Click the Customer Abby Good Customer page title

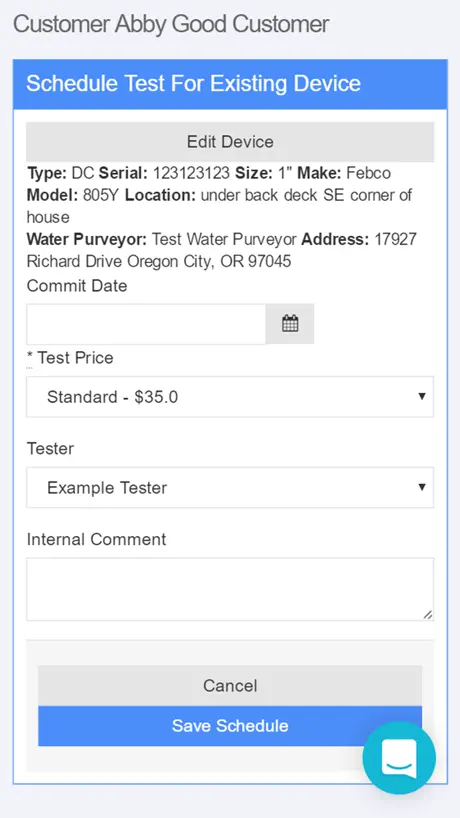point(171,24)
